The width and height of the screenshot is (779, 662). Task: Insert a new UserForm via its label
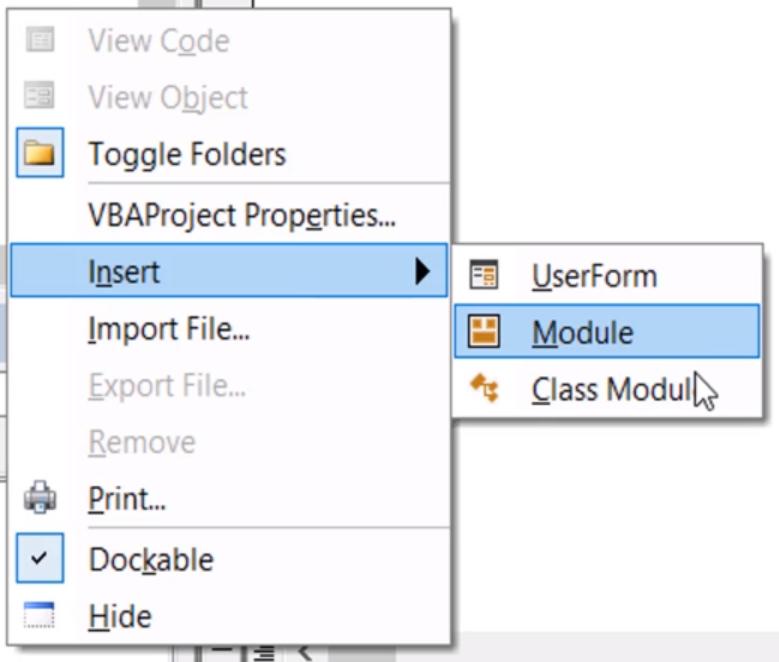(x=594, y=276)
